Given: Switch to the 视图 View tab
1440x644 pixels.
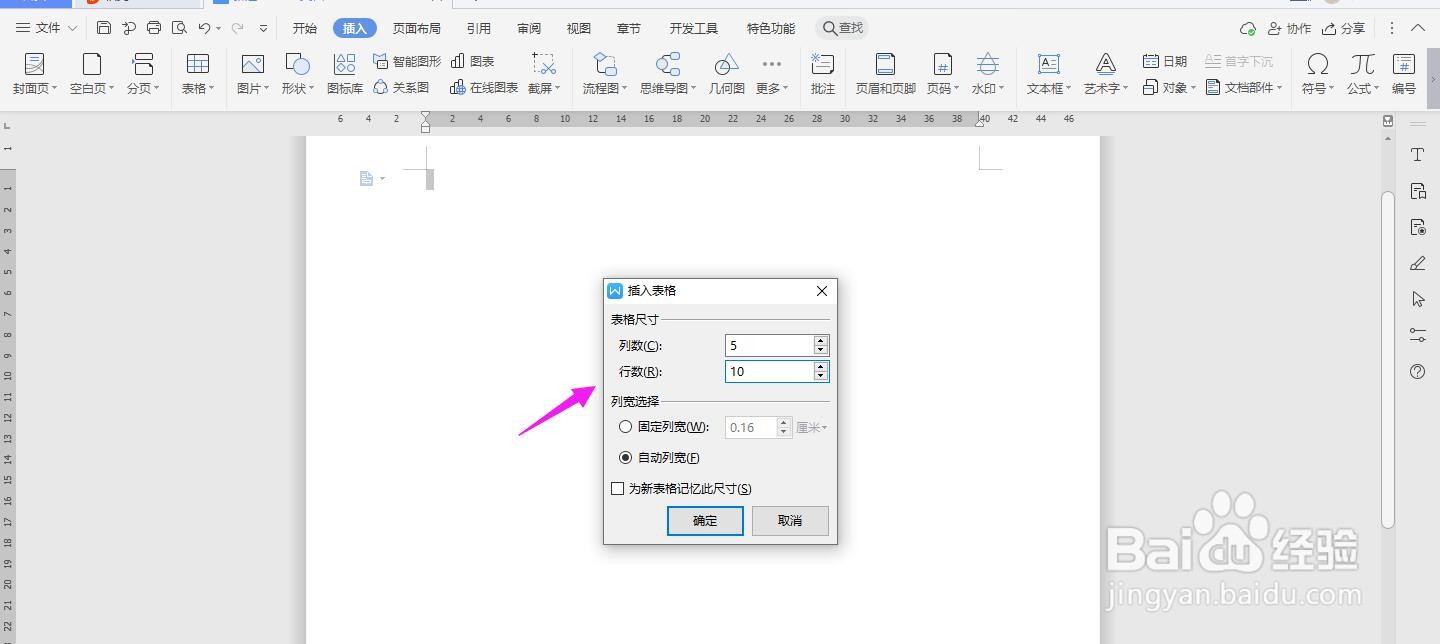Looking at the screenshot, I should [x=578, y=28].
